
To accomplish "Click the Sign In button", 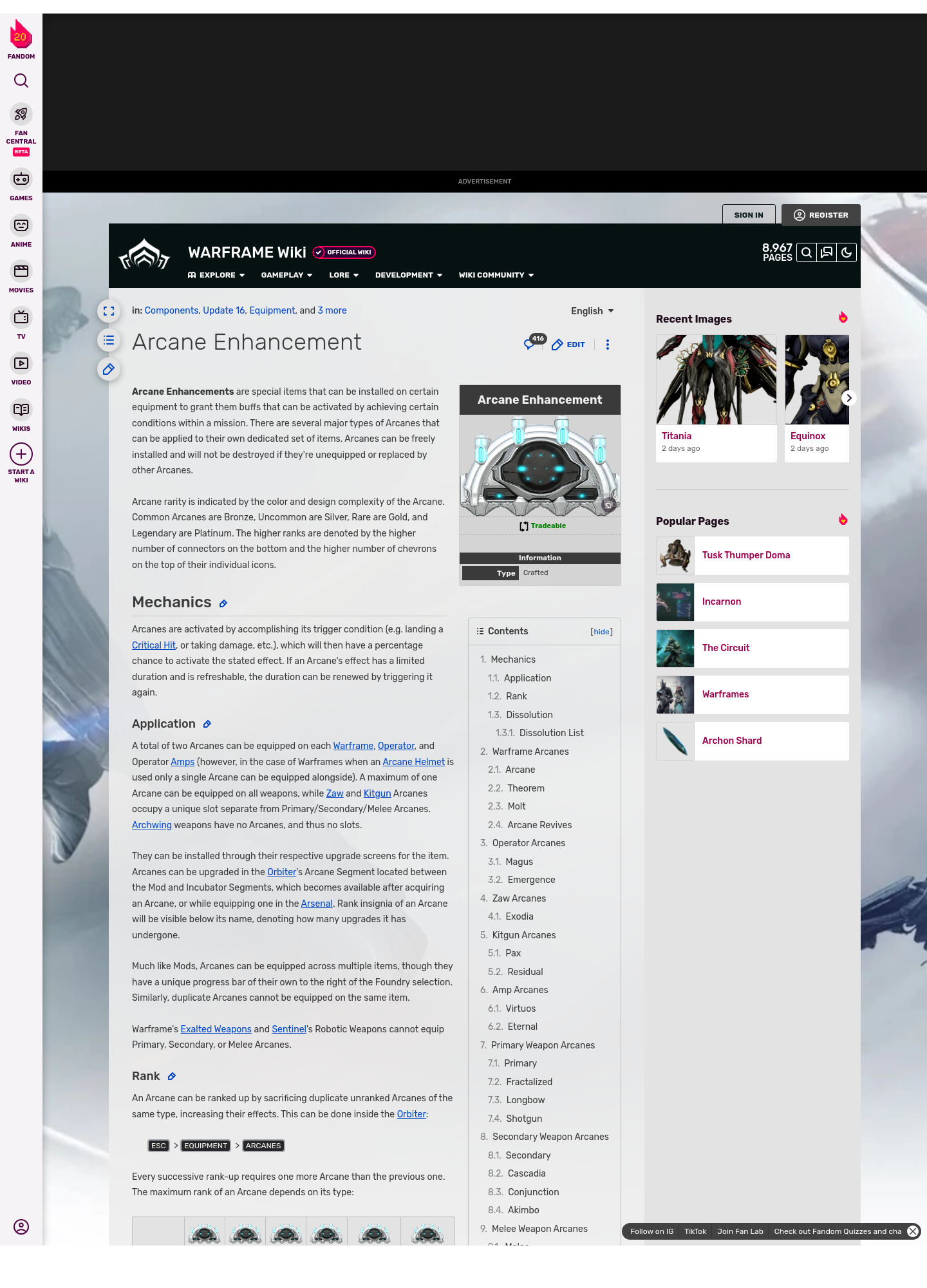I will [x=749, y=215].
